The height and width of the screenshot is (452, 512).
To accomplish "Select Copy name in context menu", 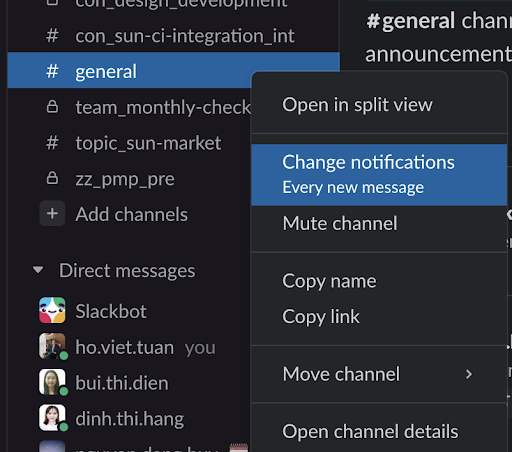I will (379, 281).
